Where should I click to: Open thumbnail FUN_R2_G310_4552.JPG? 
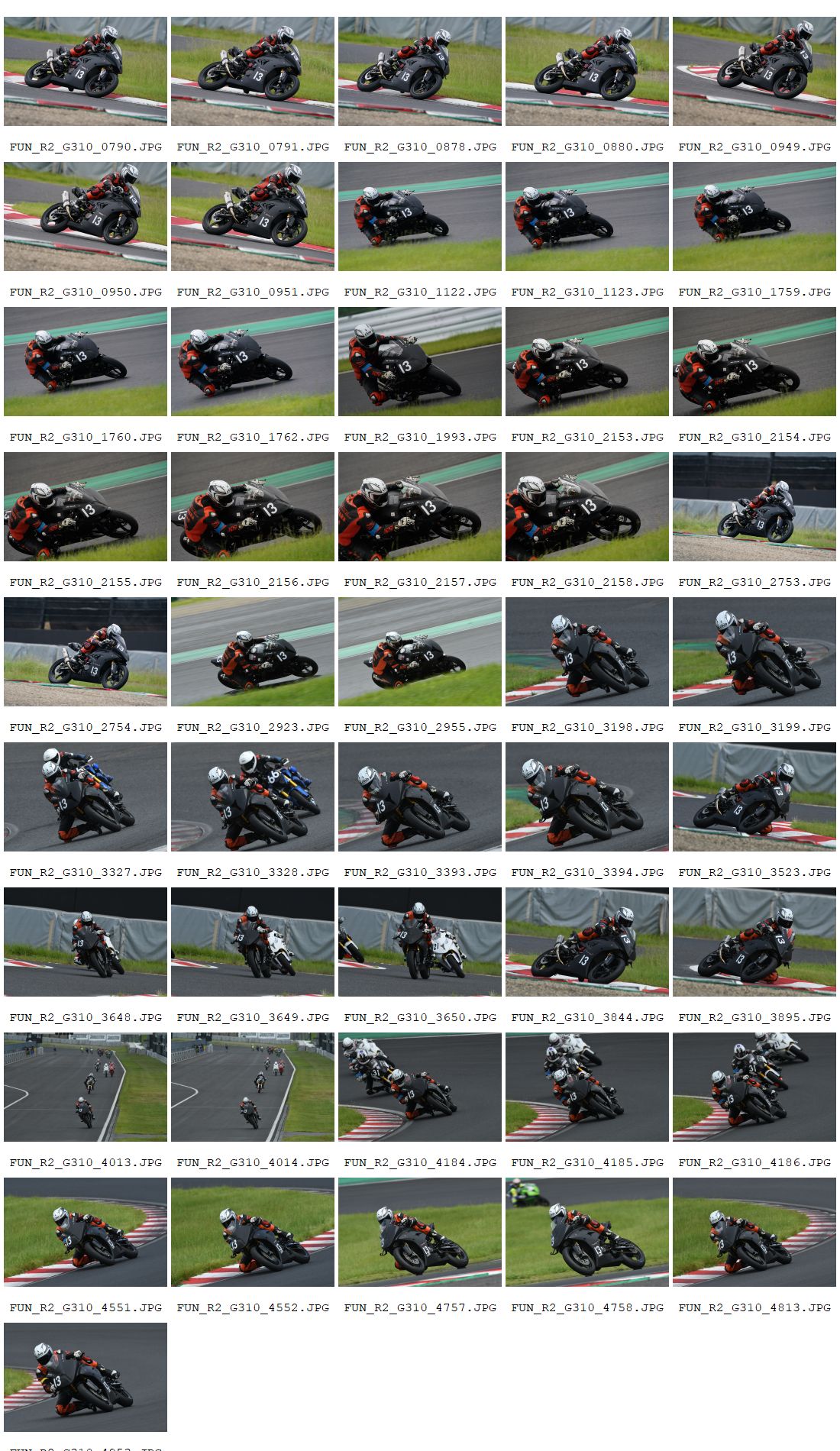(x=253, y=1232)
